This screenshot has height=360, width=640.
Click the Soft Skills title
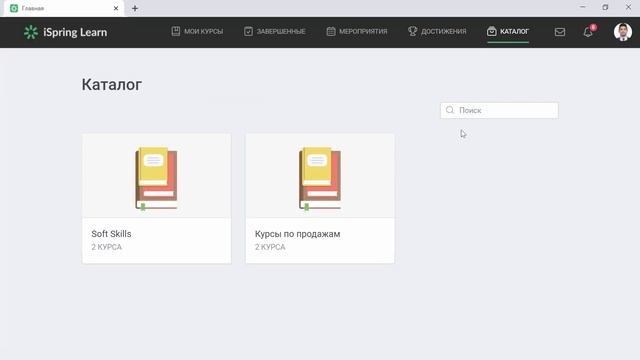click(x=111, y=234)
